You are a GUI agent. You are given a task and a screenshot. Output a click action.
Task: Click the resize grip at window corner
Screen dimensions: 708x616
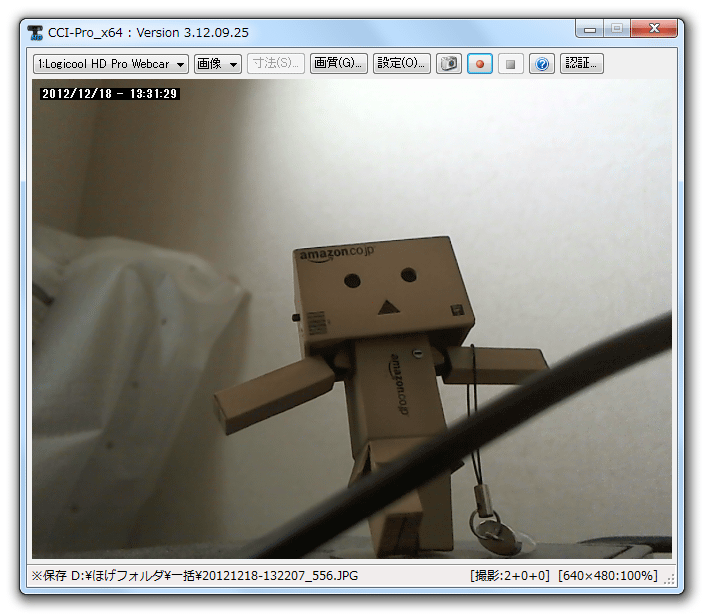click(669, 579)
